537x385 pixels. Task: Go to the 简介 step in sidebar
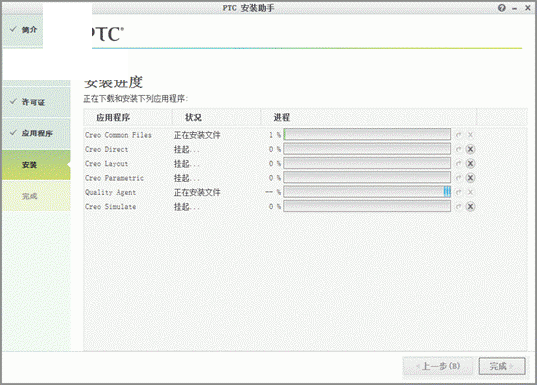click(x=23, y=30)
